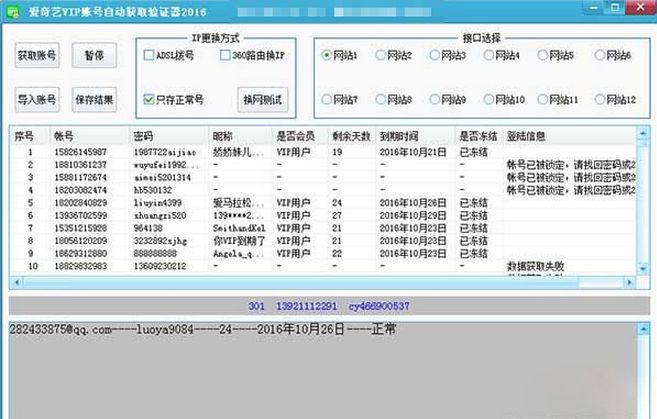Click the 序号 column header
Image resolution: width=657 pixels, height=419 pixels.
click(x=30, y=136)
